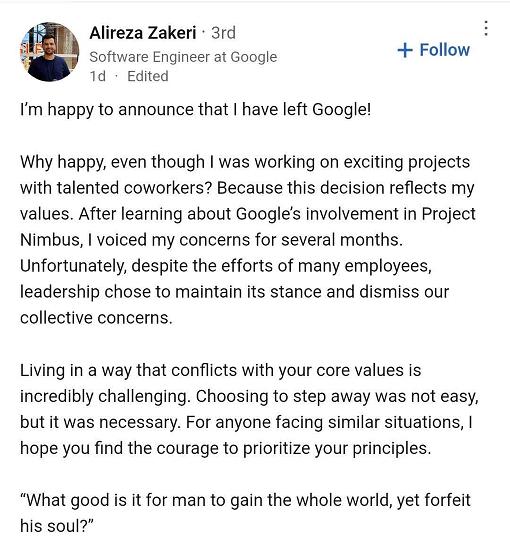The image size is (510, 540).
Task: Click the line starting 'Living in a way'
Action: coord(220,371)
